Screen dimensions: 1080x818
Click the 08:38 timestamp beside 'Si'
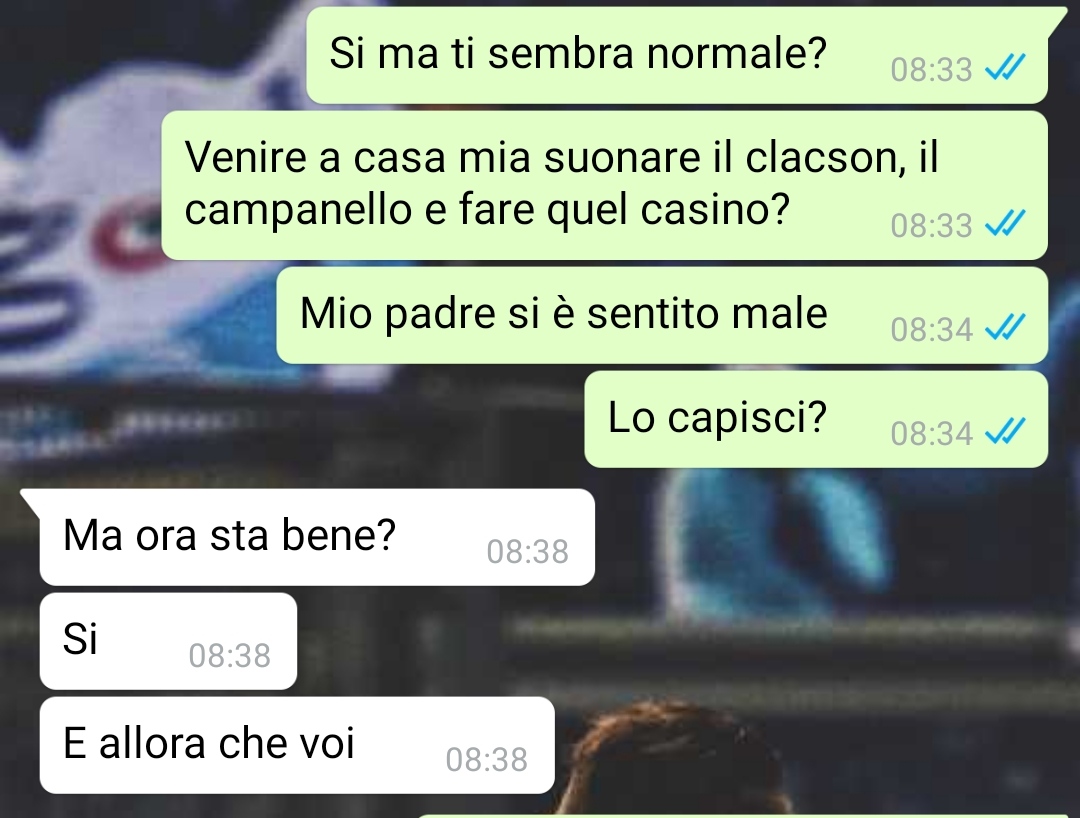(x=230, y=656)
